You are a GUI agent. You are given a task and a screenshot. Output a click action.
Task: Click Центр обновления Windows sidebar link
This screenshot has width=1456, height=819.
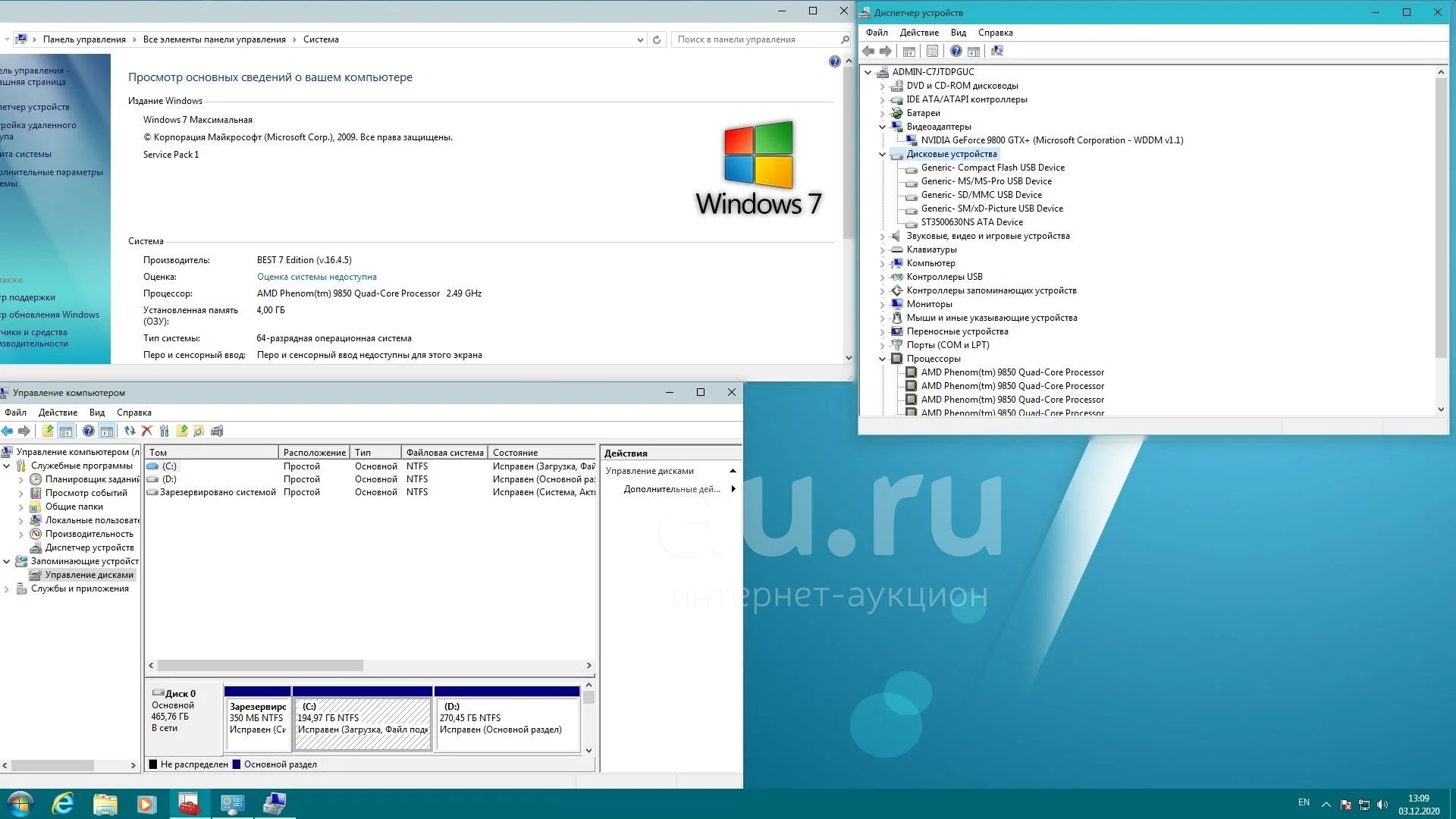click(50, 315)
